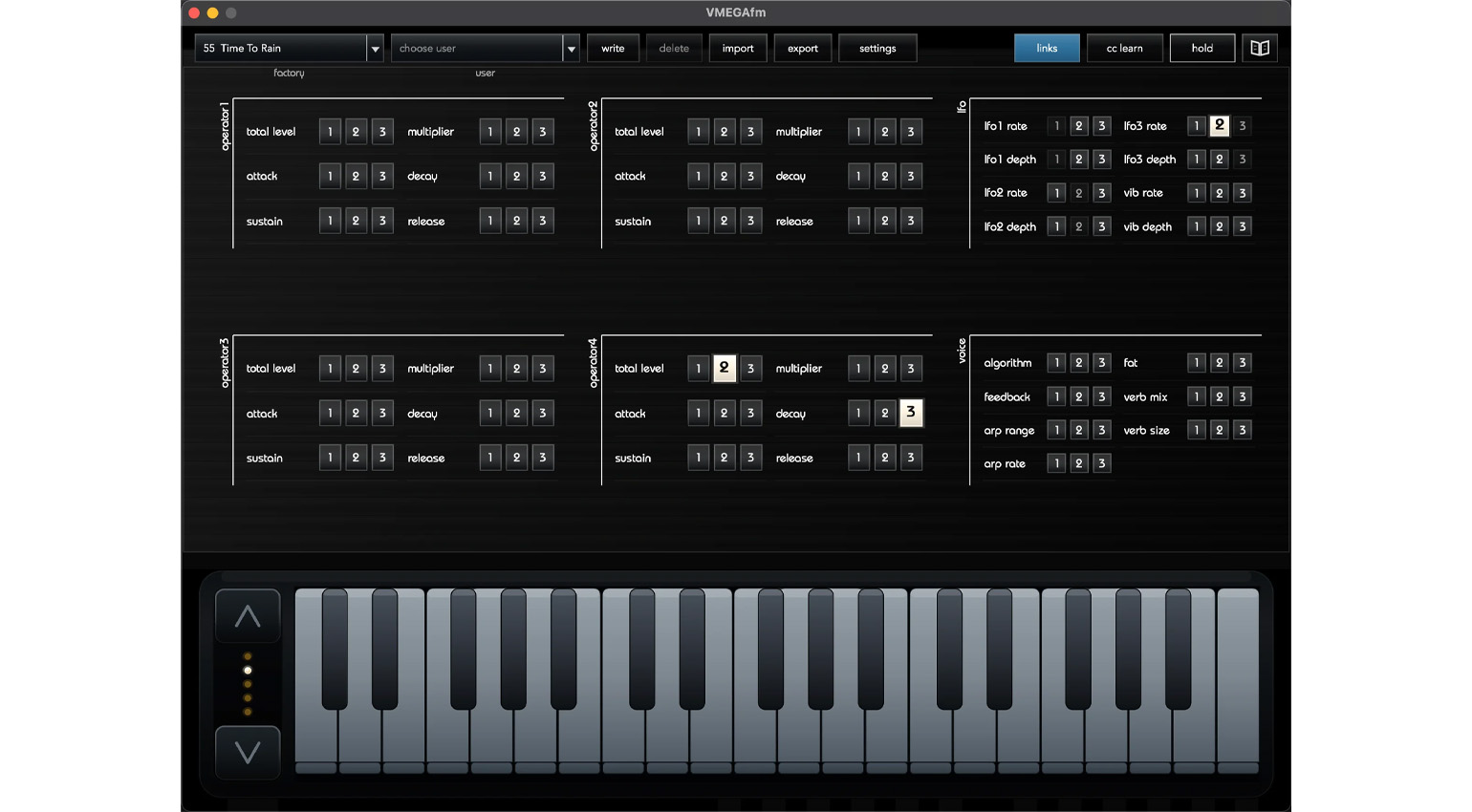
Task: Toggle link 2 for operator1 release
Action: [x=516, y=221]
